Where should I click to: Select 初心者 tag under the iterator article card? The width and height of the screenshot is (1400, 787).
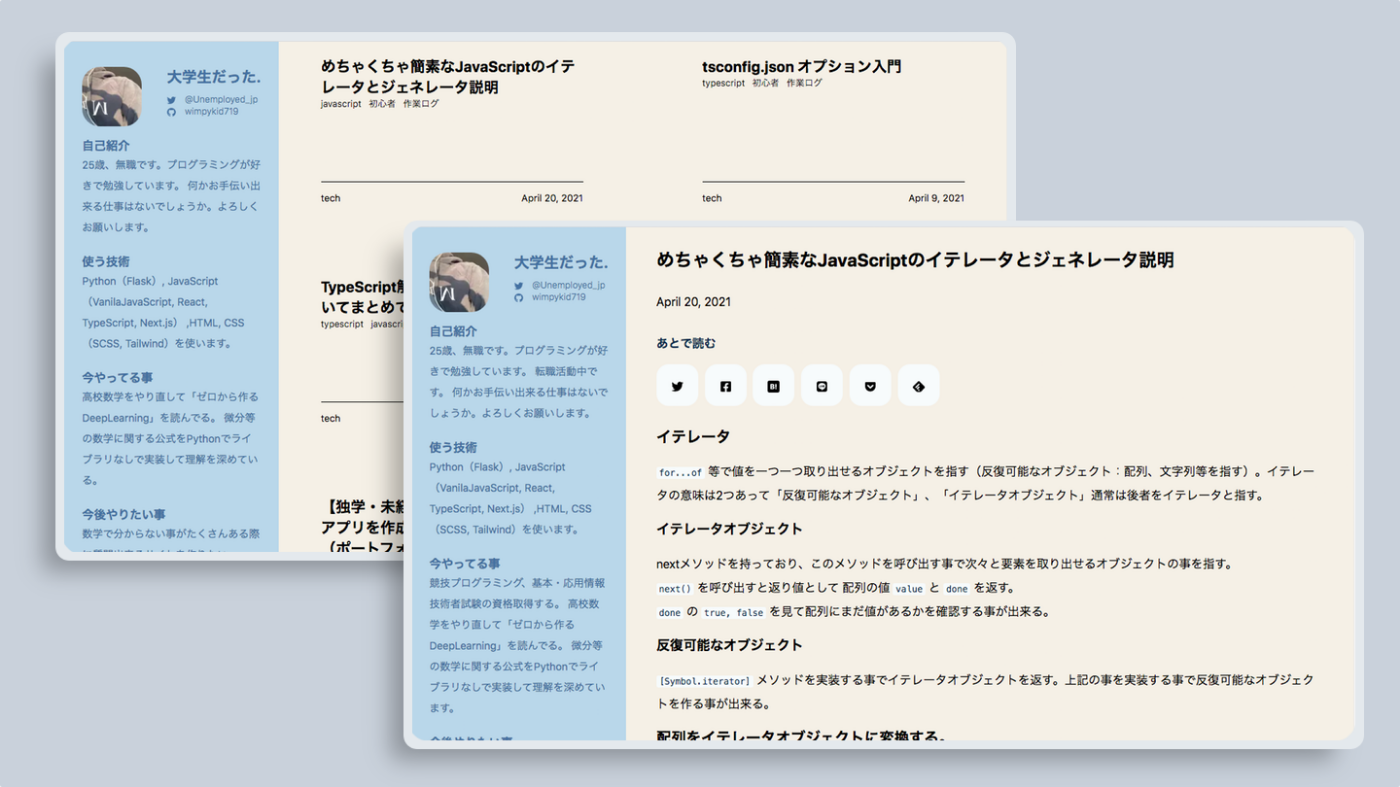click(382, 103)
